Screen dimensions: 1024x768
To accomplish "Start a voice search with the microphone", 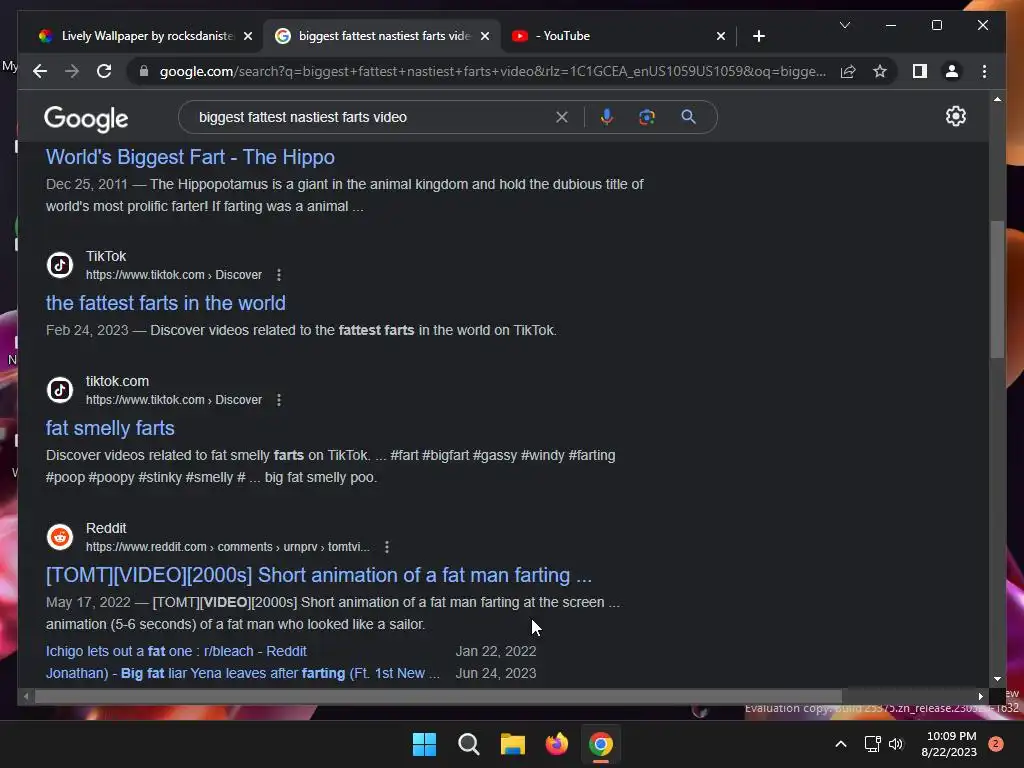I will pos(607,117).
